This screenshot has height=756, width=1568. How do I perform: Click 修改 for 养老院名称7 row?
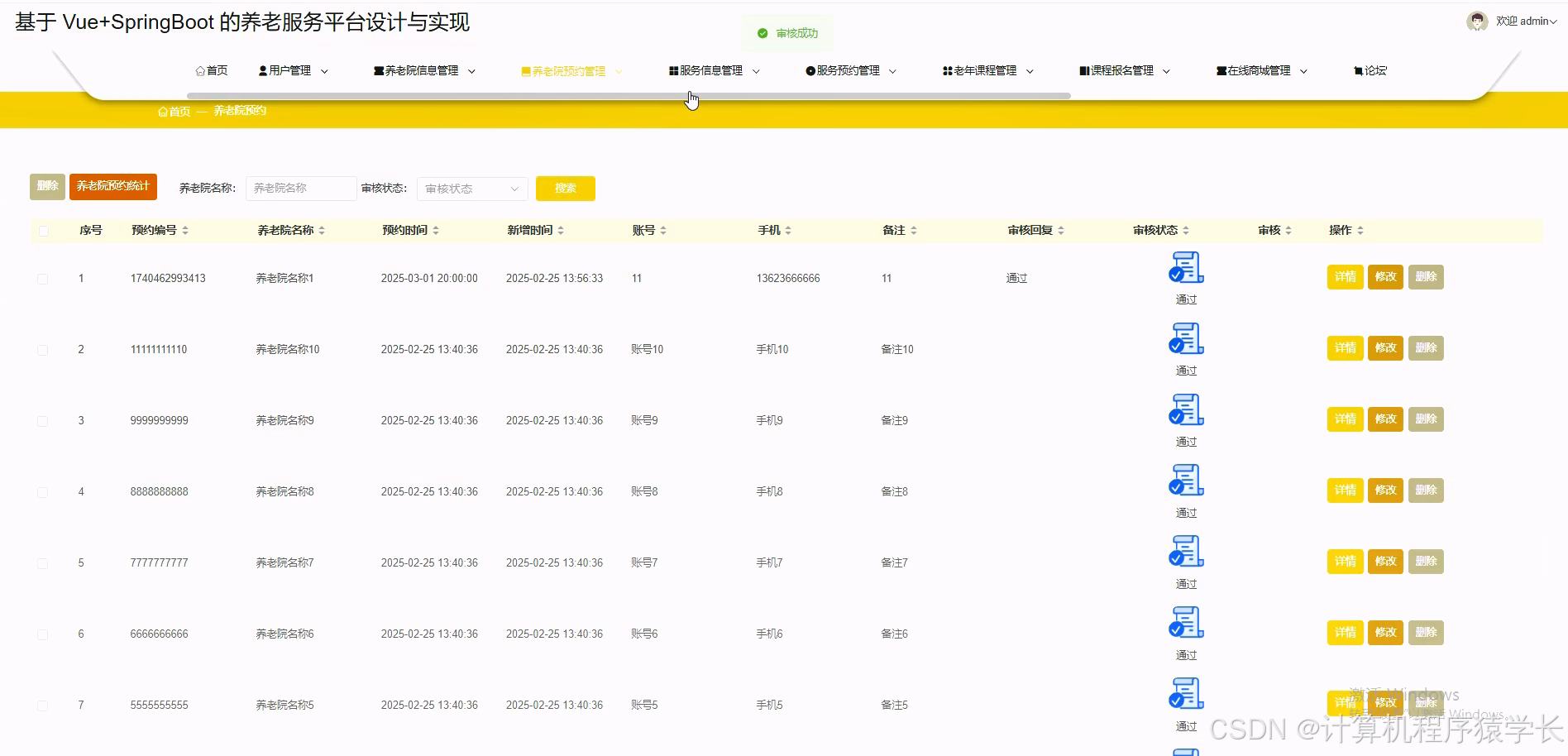tap(1386, 562)
